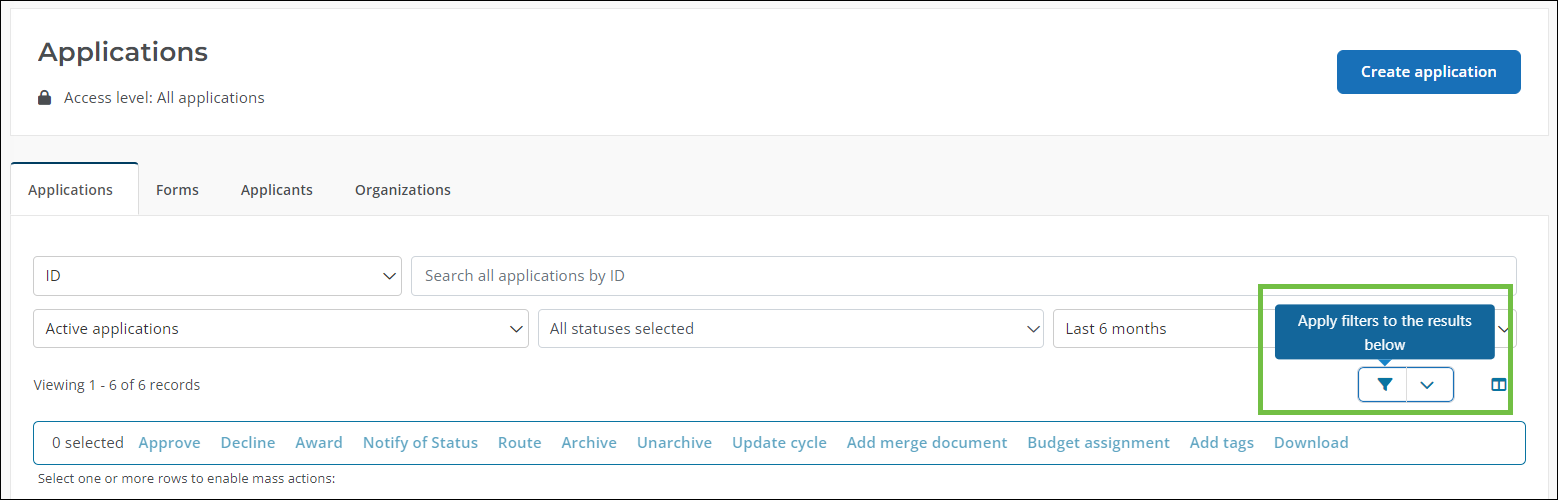The image size is (1558, 500).
Task: Click the Search all applications by ID field
Action: [x=964, y=276]
